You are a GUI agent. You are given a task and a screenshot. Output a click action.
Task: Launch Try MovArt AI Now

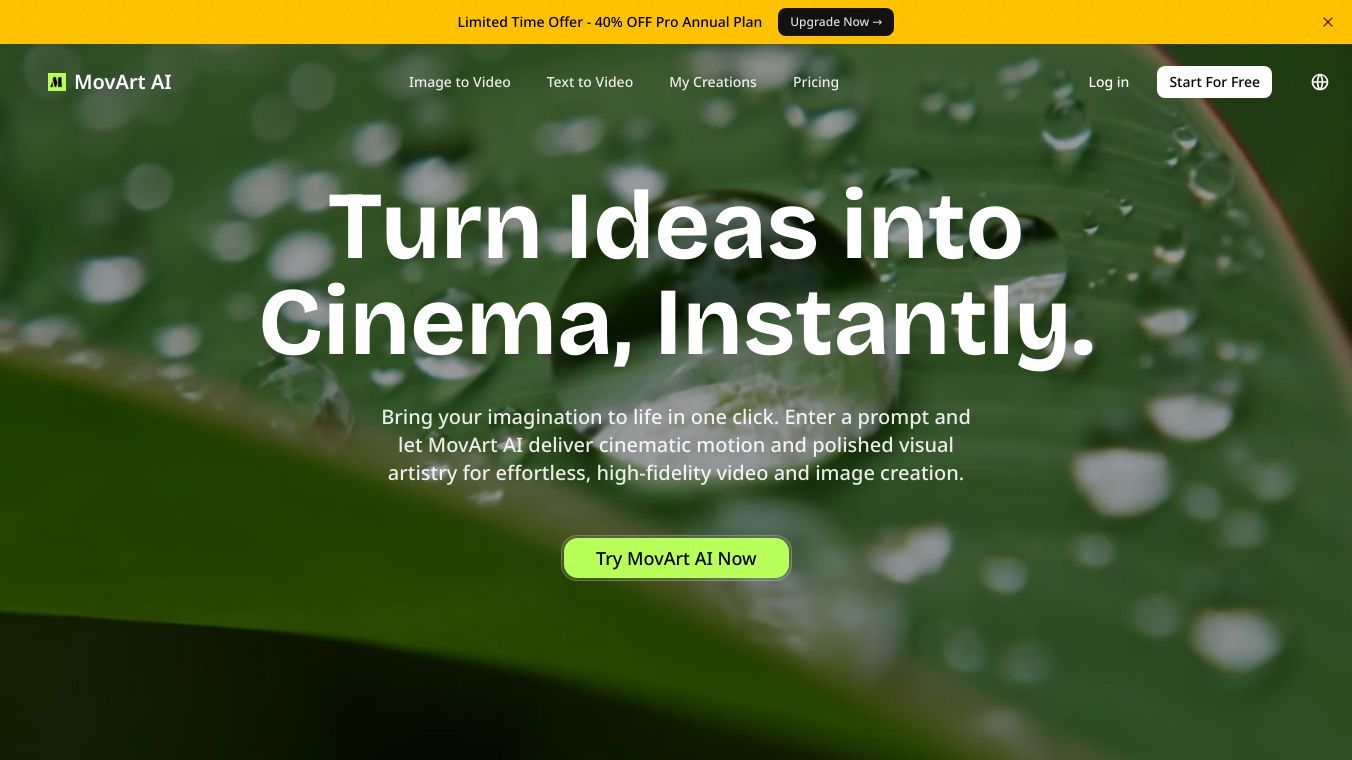[x=676, y=558]
